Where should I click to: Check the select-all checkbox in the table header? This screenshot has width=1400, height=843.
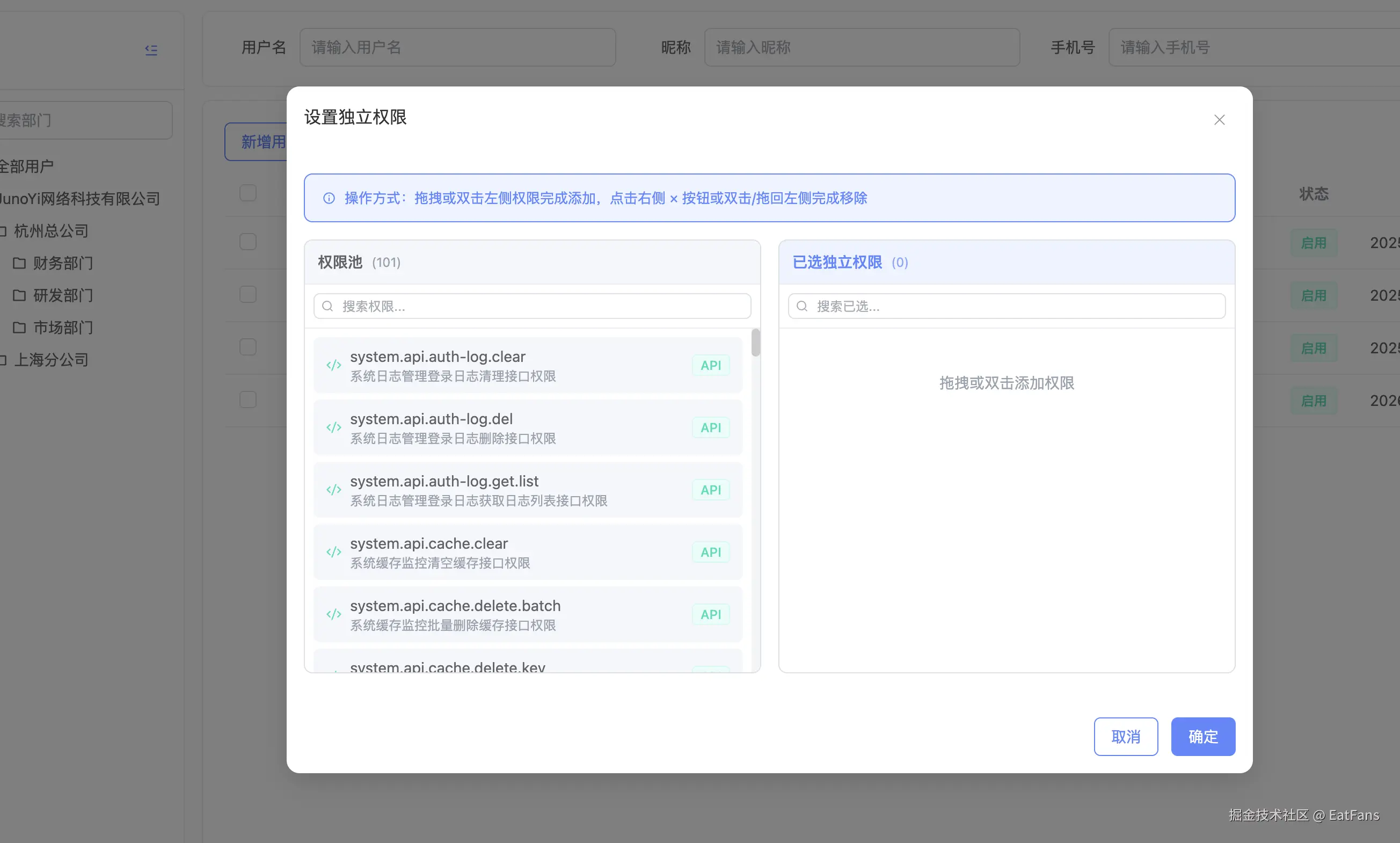[x=247, y=193]
